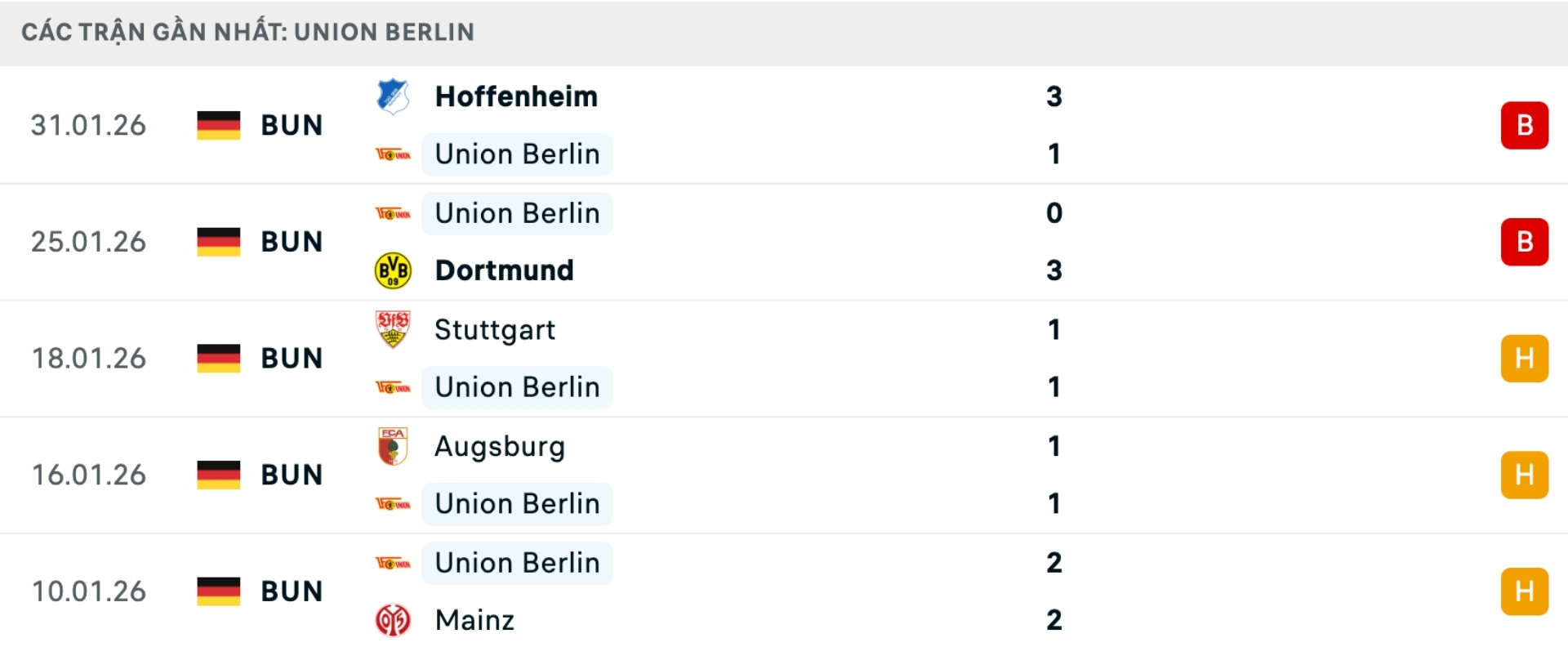The image size is (1568, 647).
Task: Click the Mainz 05 logo
Action: click(x=394, y=620)
